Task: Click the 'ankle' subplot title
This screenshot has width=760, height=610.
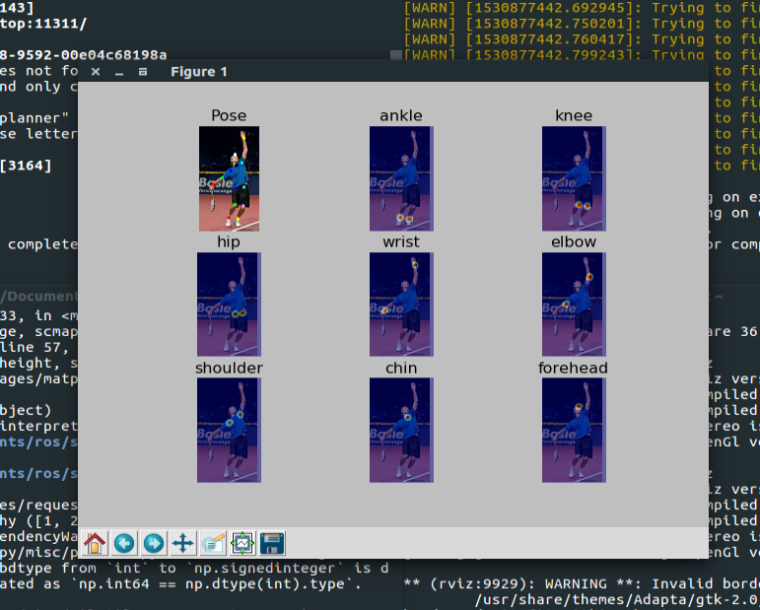Action: tap(401, 115)
